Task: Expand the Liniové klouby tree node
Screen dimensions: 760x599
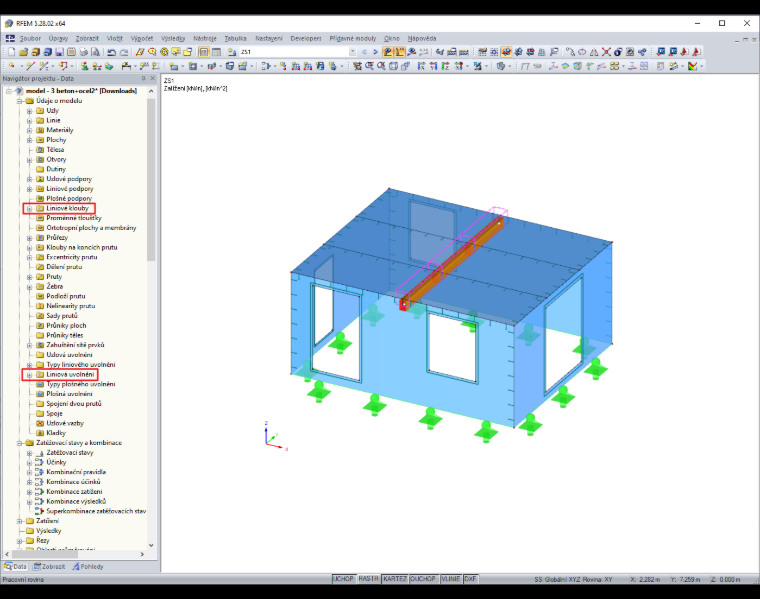Action: [x=29, y=208]
